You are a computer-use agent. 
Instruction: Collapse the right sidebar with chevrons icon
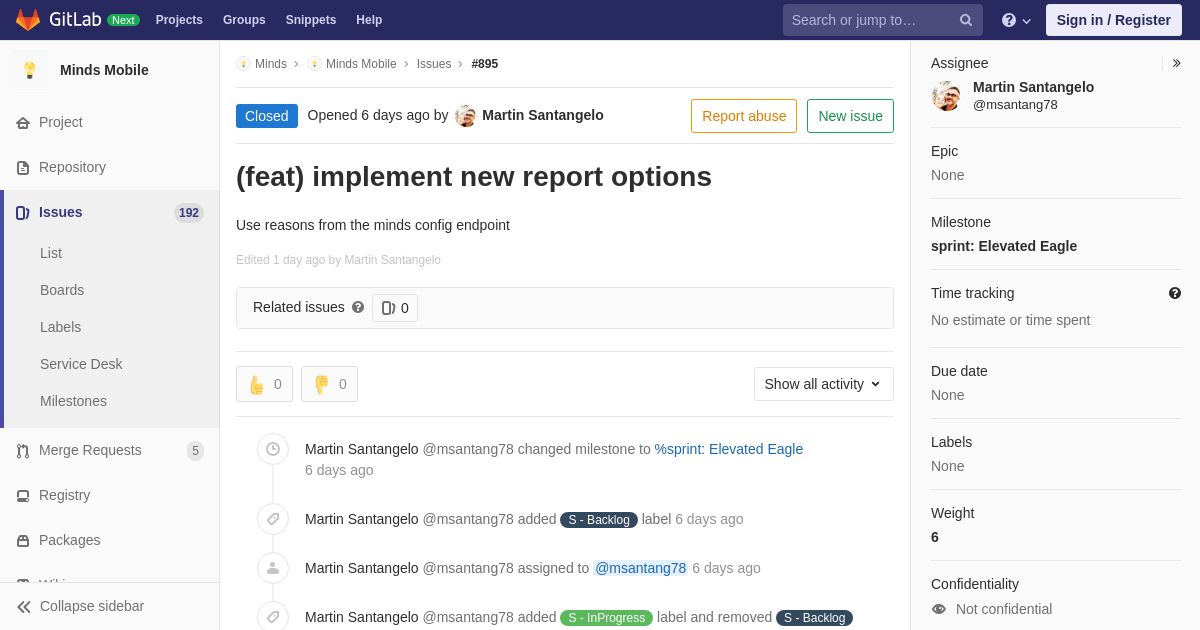tap(1177, 63)
